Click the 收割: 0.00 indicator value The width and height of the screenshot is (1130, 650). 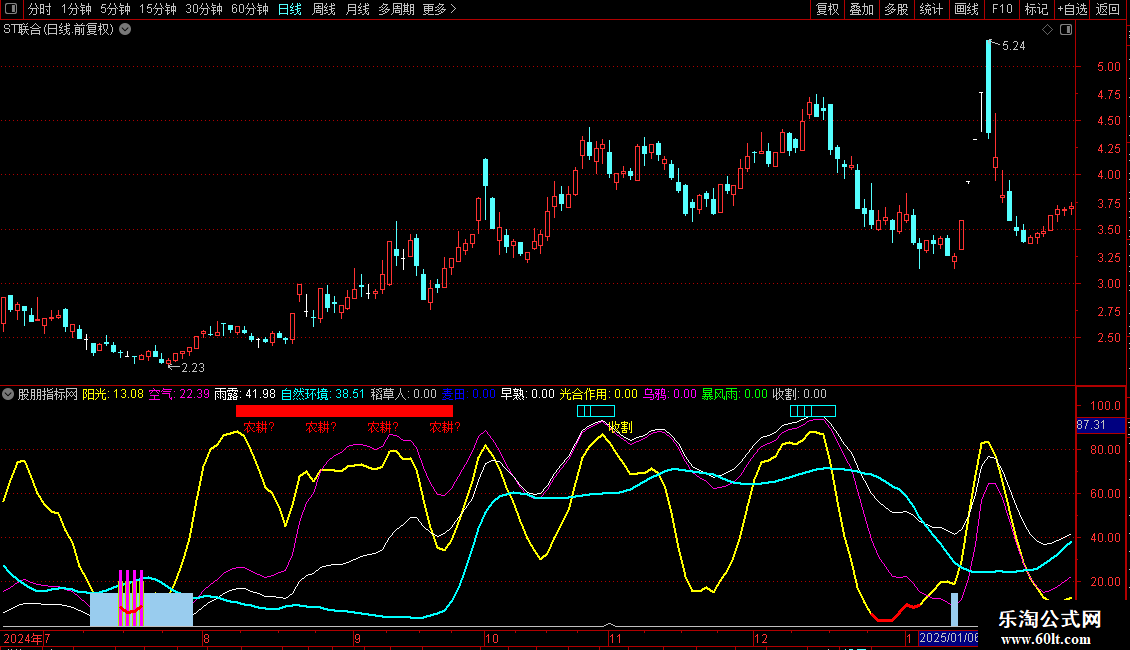(x=799, y=394)
